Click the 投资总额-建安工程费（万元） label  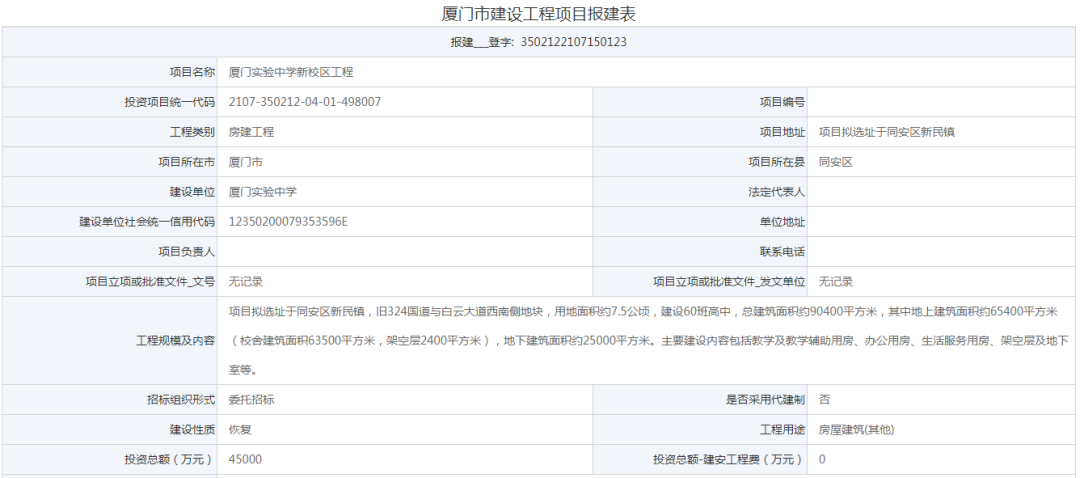tap(729, 459)
